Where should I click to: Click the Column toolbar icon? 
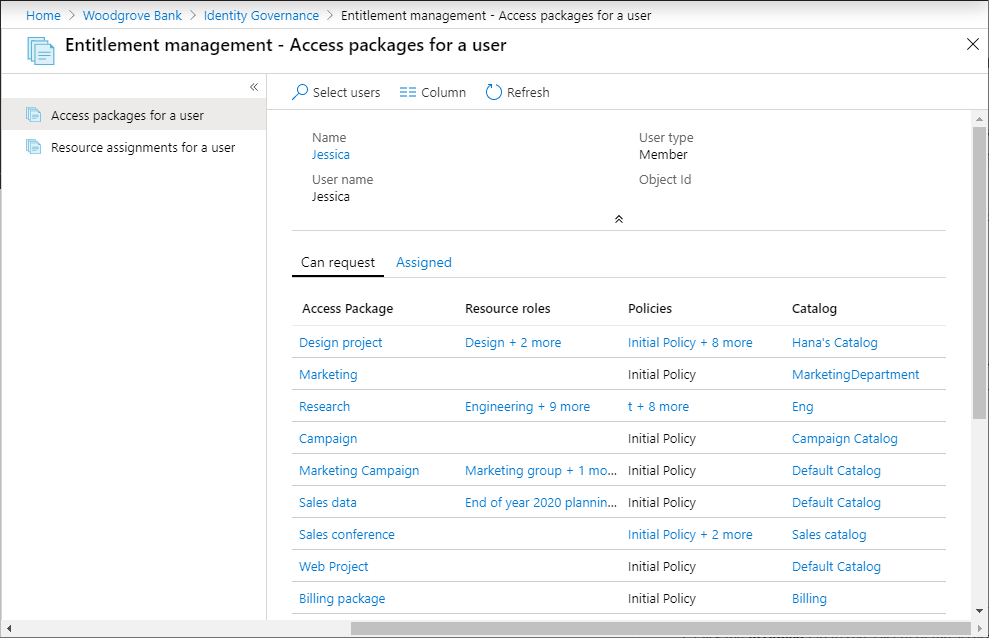tap(407, 92)
